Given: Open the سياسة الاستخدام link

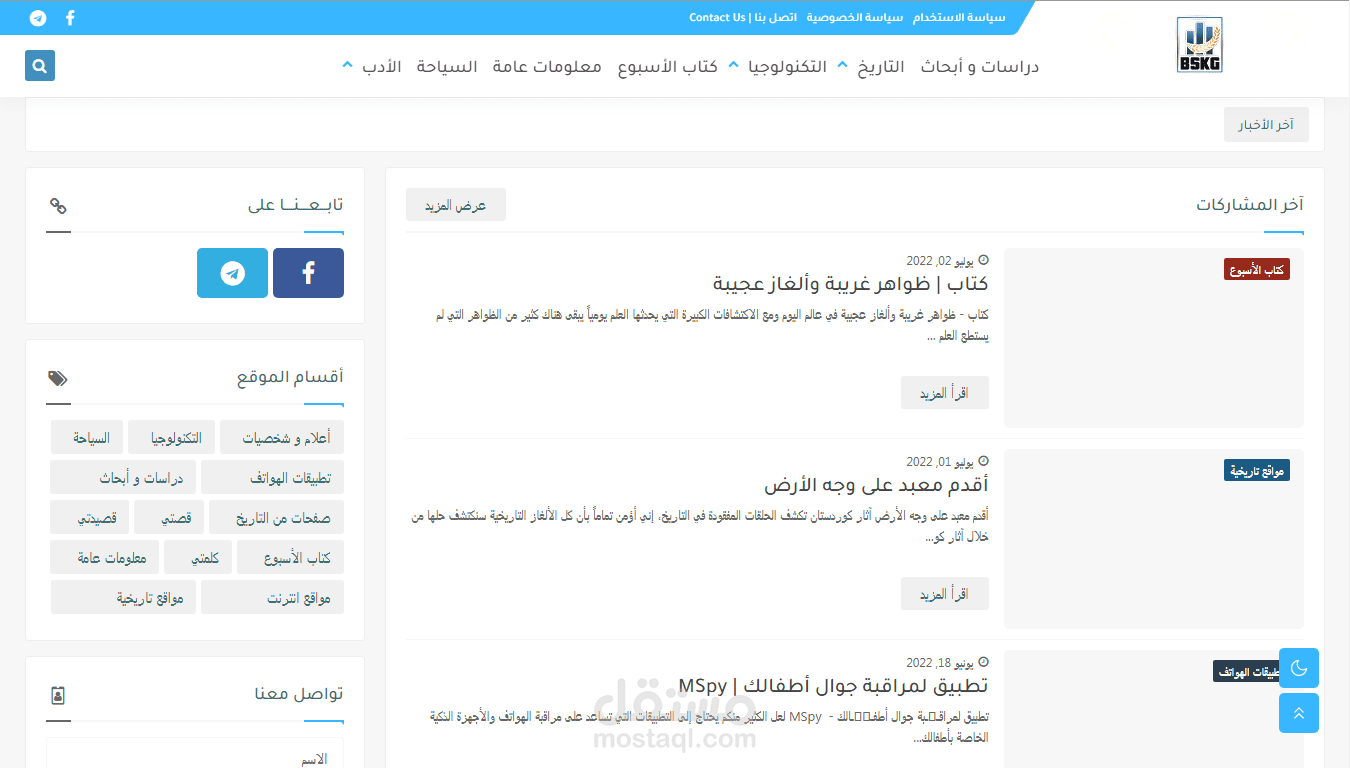Looking at the screenshot, I should (959, 18).
